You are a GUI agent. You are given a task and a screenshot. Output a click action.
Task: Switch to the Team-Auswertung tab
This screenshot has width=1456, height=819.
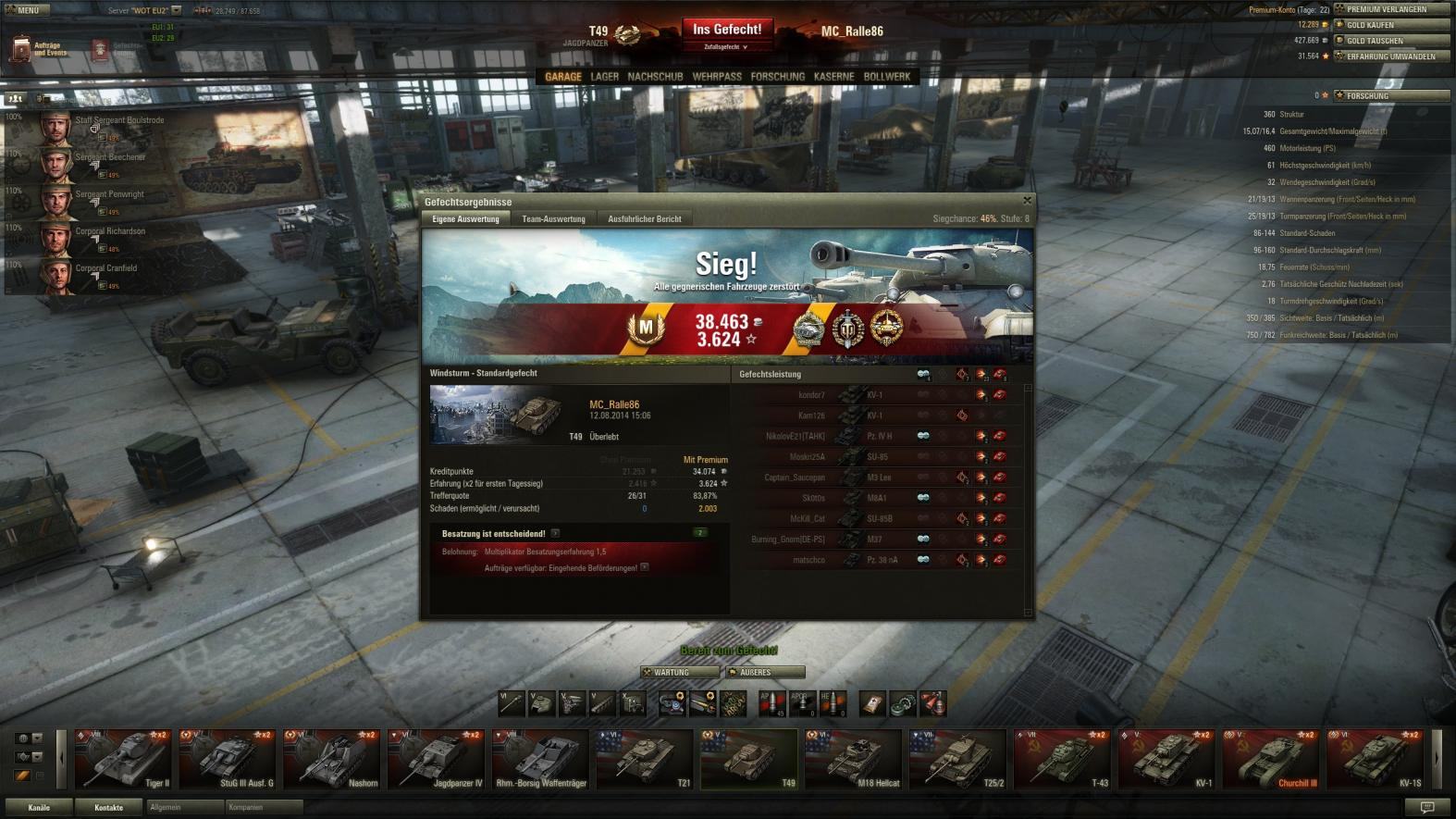pos(553,219)
